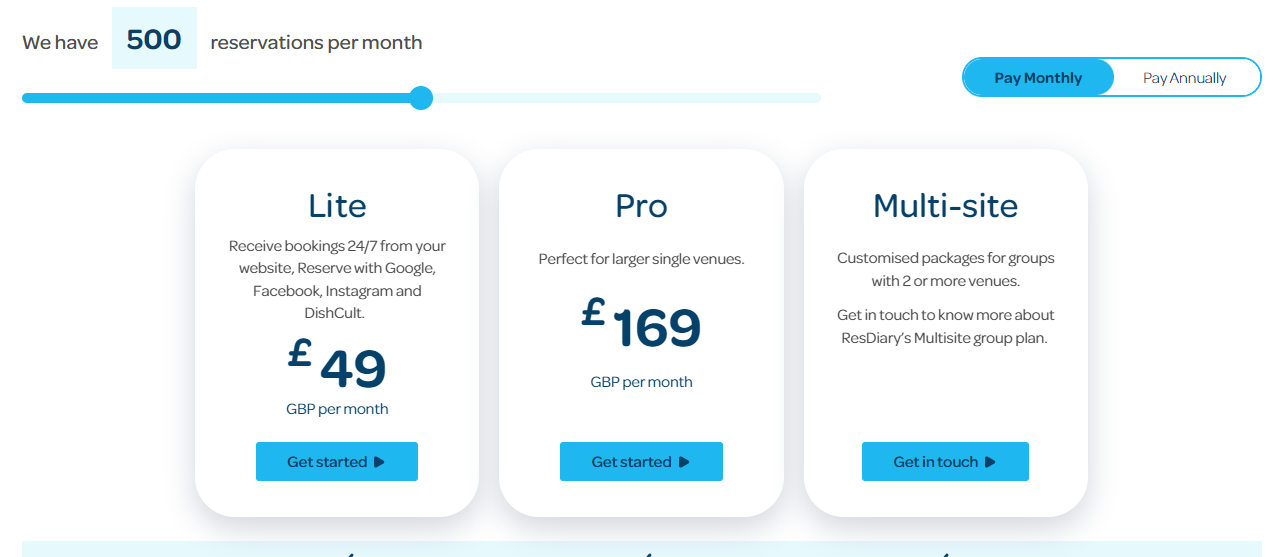This screenshot has width=1273, height=557.
Task: Click the arrow icon in the Get in touch button
Action: point(990,462)
